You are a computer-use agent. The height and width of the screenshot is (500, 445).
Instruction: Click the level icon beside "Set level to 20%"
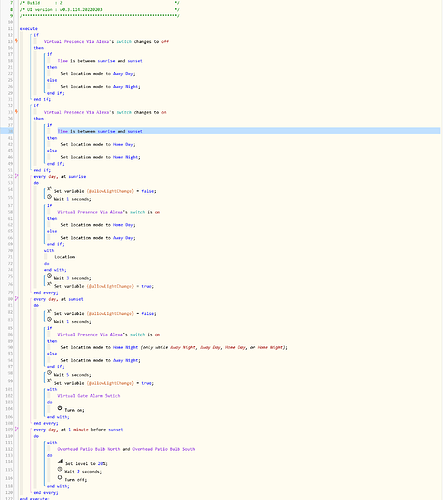click(x=60, y=462)
